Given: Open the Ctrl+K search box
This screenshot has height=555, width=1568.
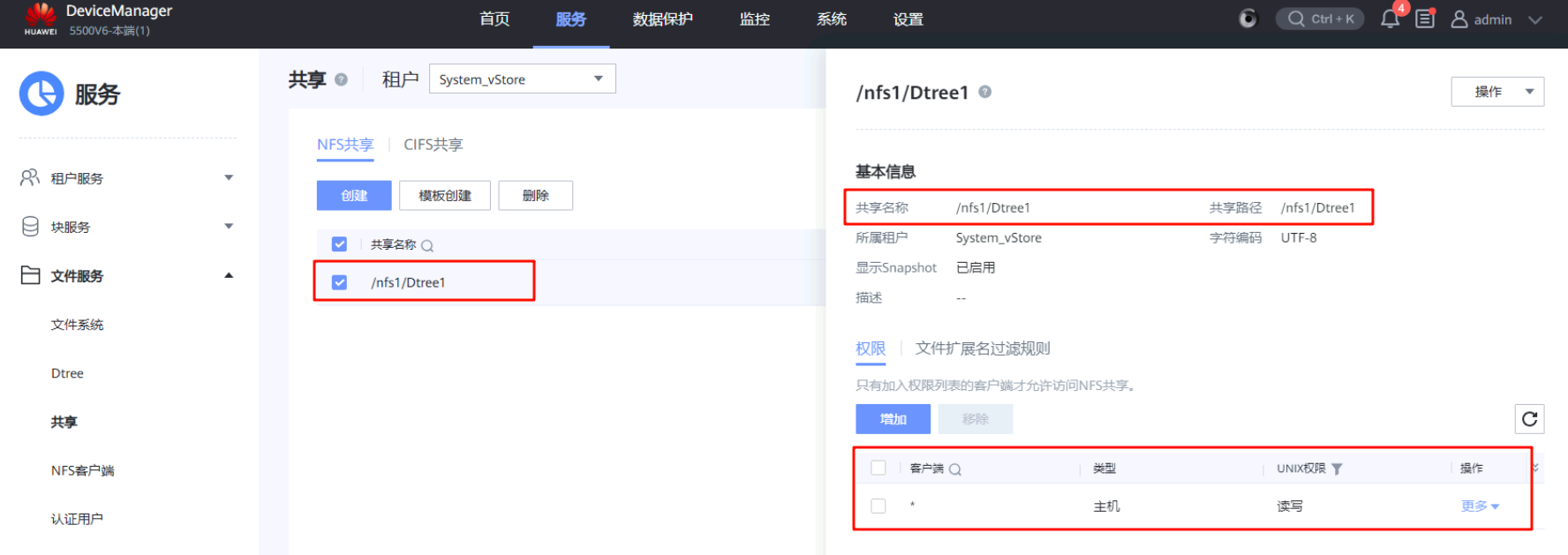Looking at the screenshot, I should pyautogui.click(x=1320, y=19).
